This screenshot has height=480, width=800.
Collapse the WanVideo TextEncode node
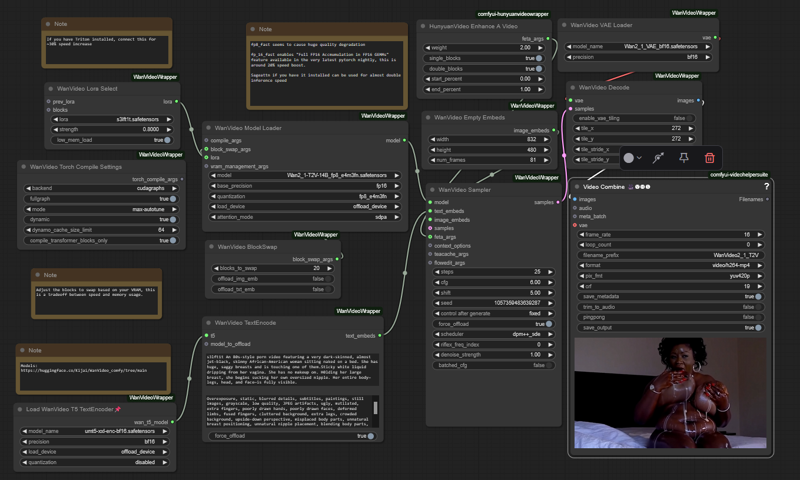210,323
